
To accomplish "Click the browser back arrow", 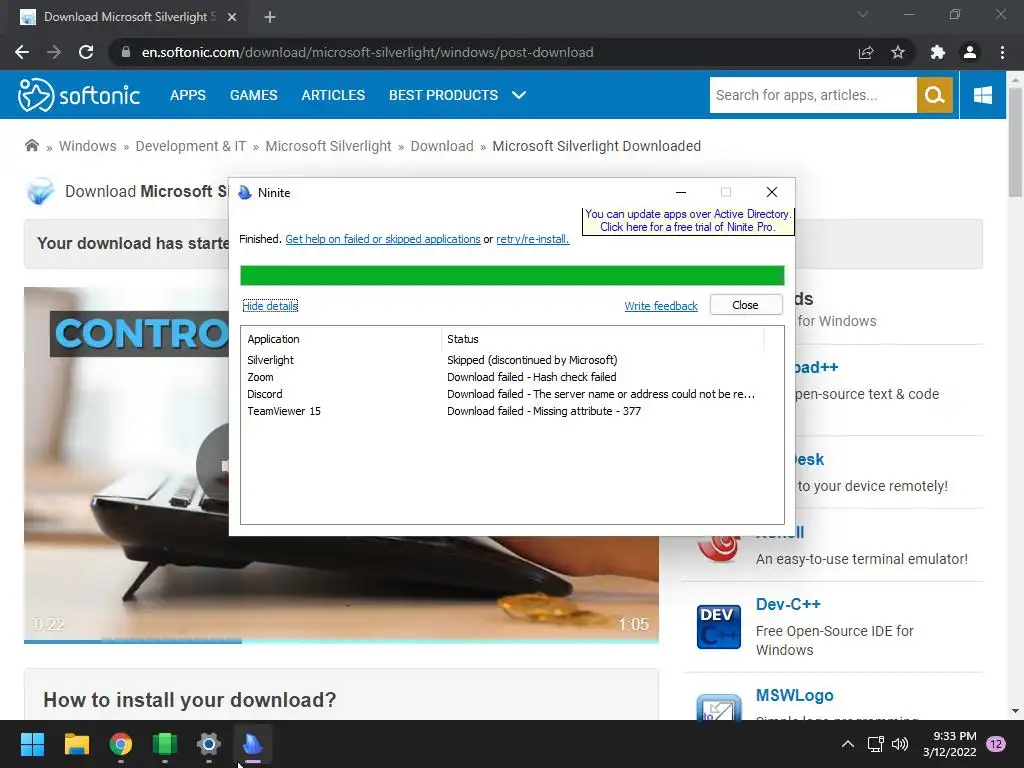I will point(22,52).
